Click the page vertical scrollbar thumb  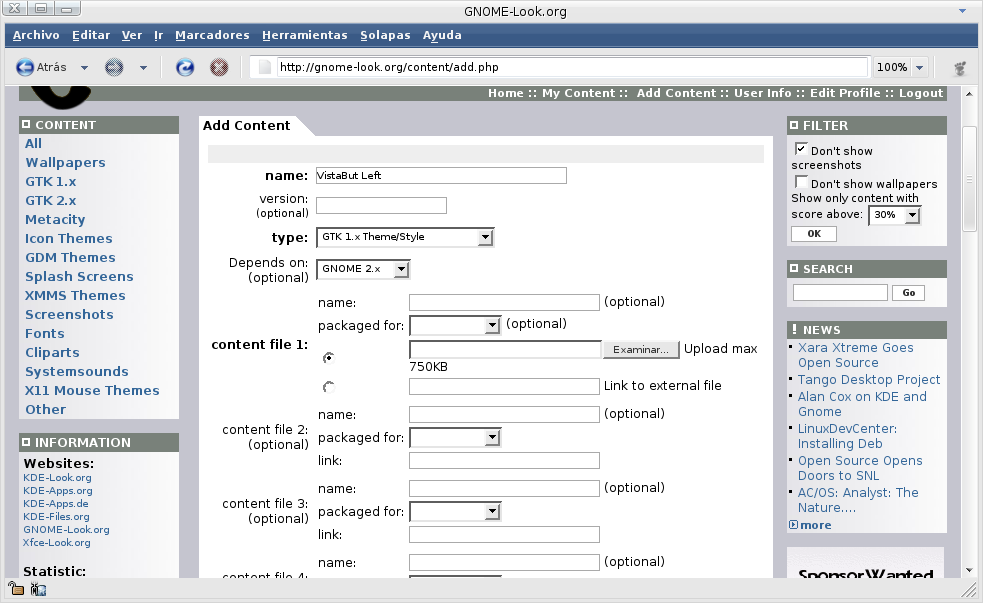pos(969,179)
